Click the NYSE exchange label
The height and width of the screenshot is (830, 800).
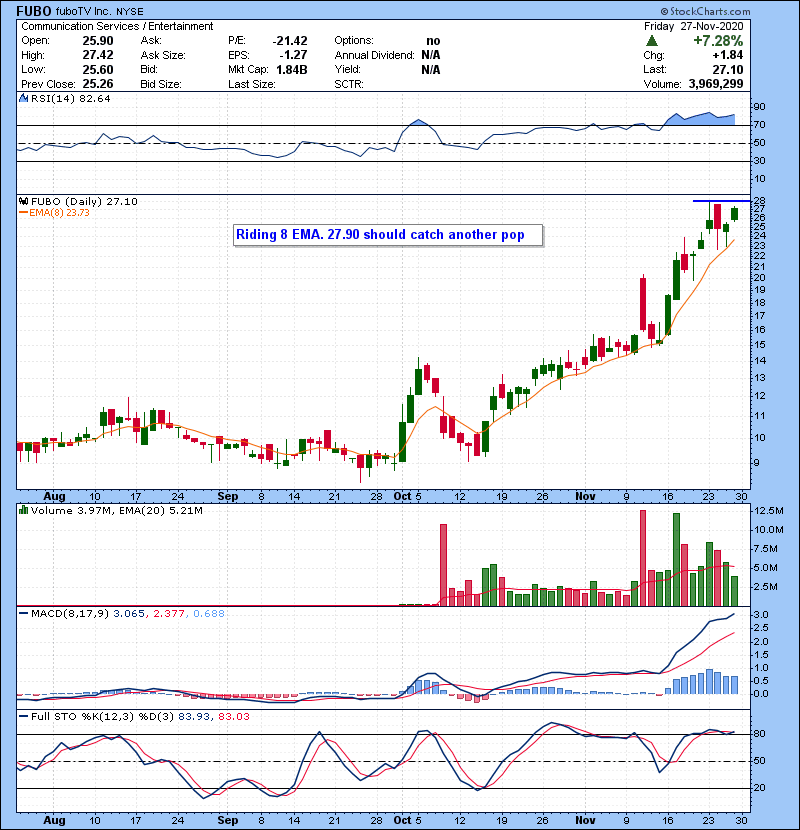click(130, 12)
